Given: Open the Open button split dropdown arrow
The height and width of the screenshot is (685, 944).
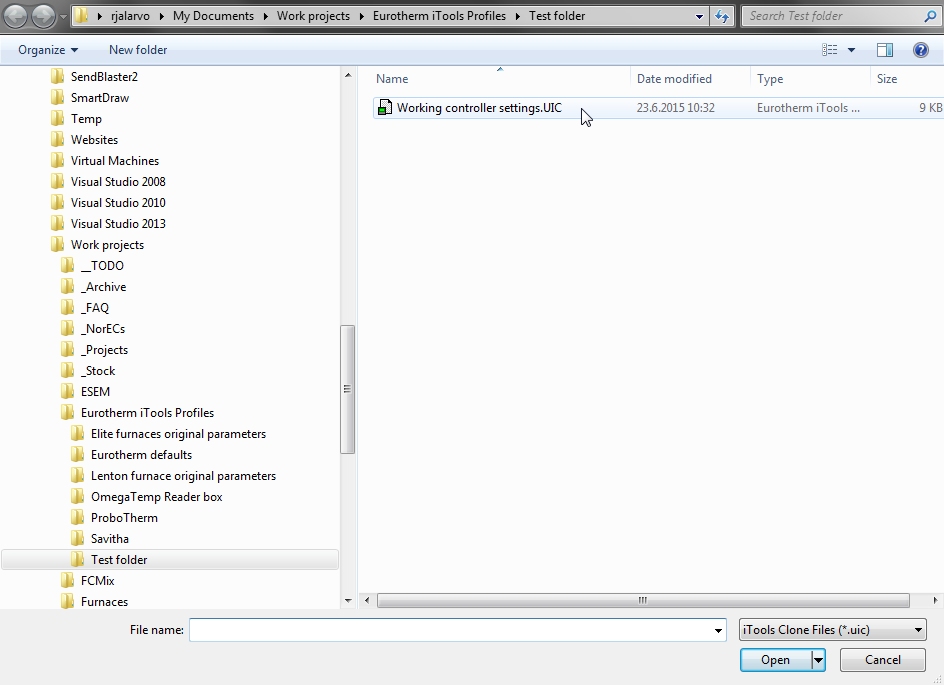Looking at the screenshot, I should 818,660.
